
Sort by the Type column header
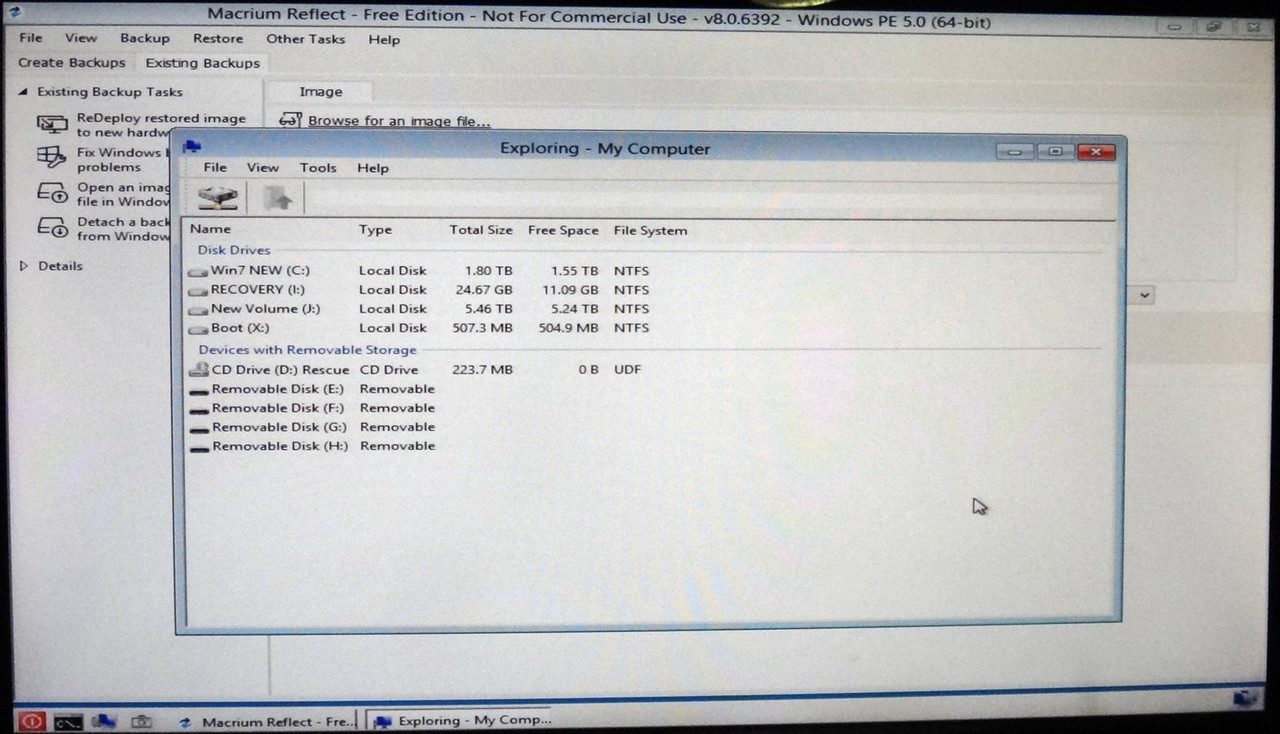point(376,230)
